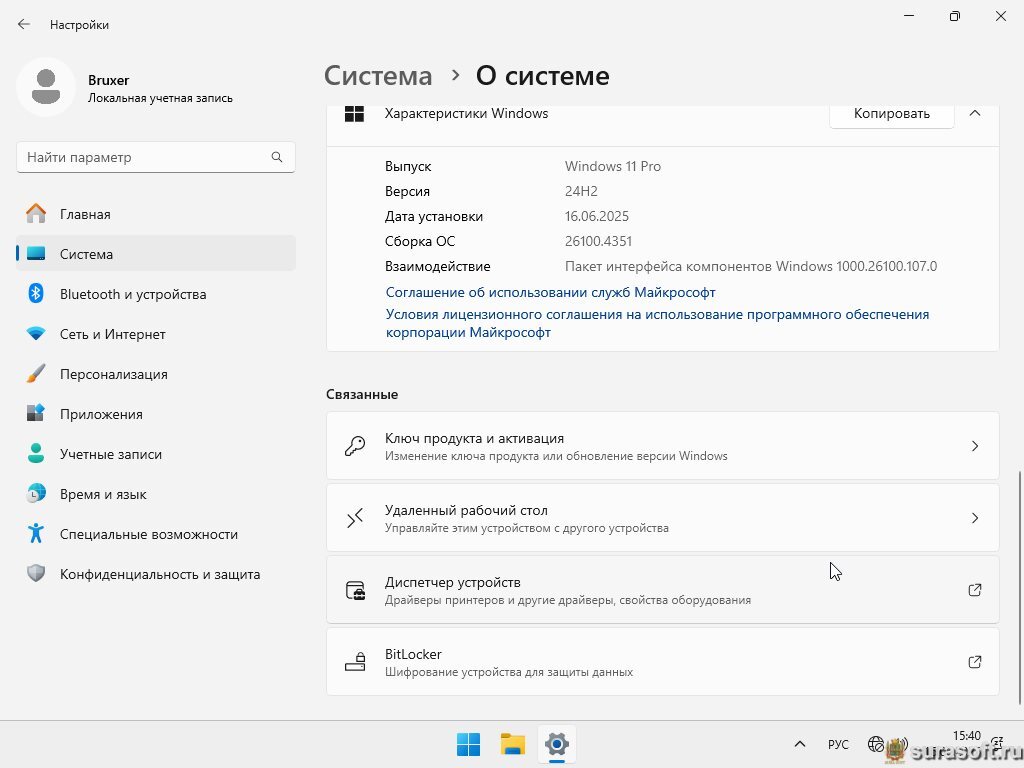Click the О системе page title
1024x768 pixels.
(542, 76)
